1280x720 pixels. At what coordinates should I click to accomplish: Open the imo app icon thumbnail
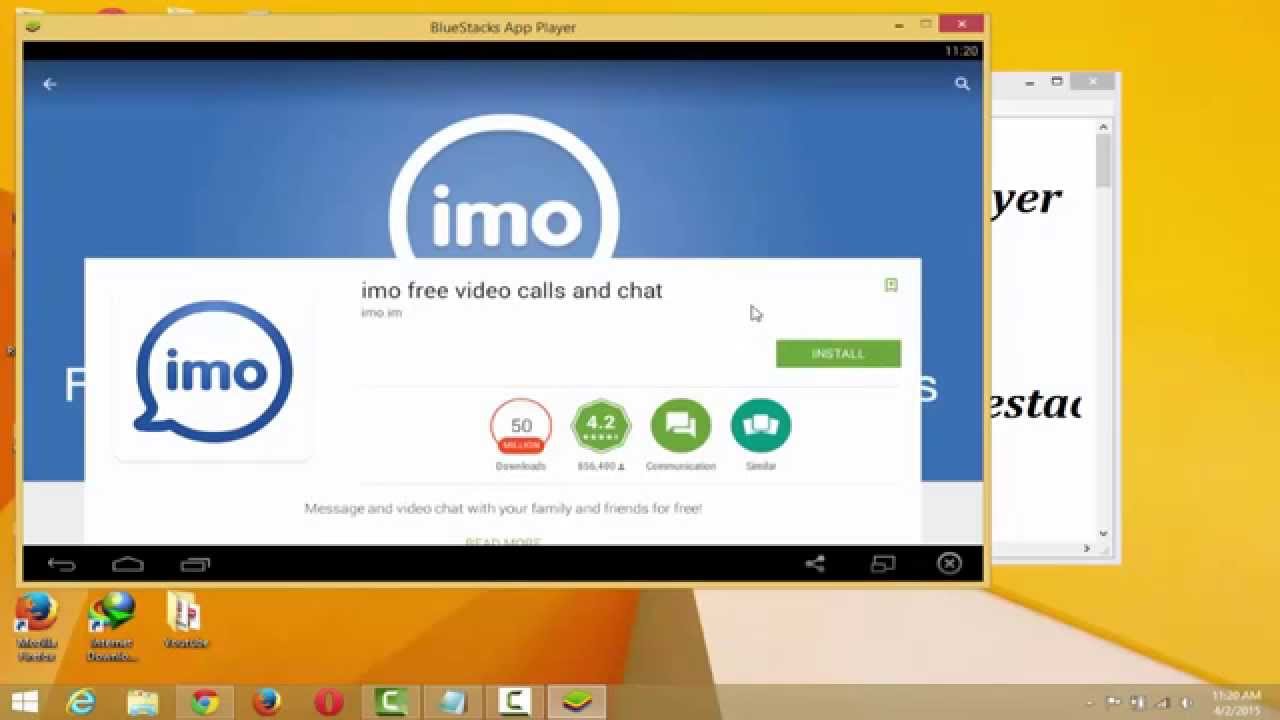[213, 372]
